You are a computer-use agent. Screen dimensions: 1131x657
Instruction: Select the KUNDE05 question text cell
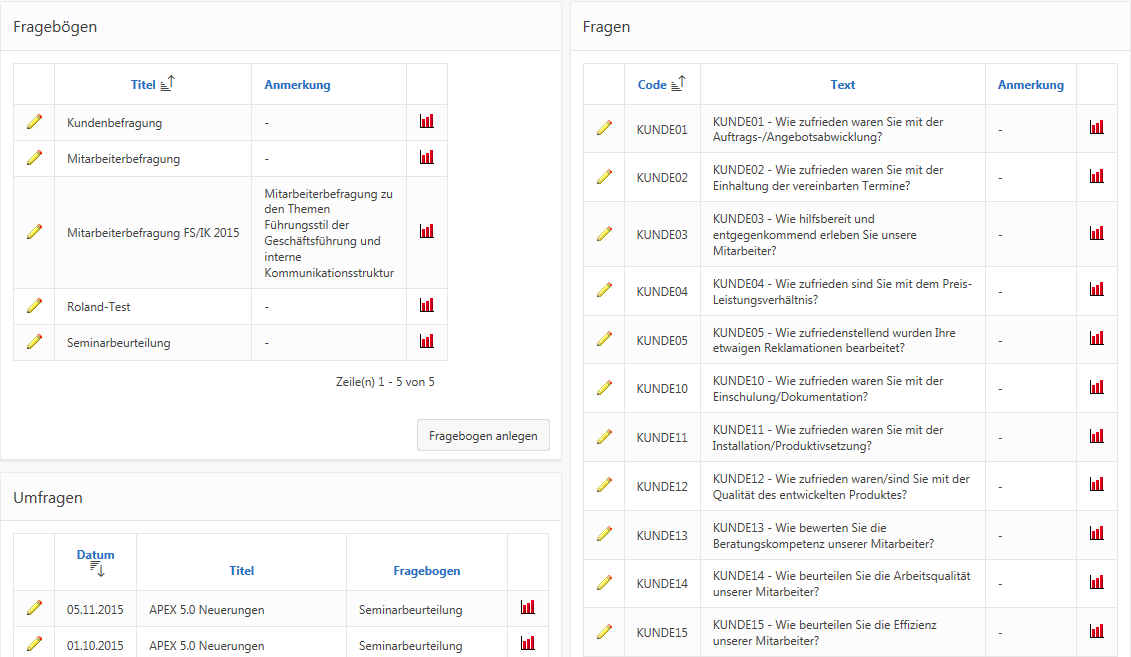842,340
